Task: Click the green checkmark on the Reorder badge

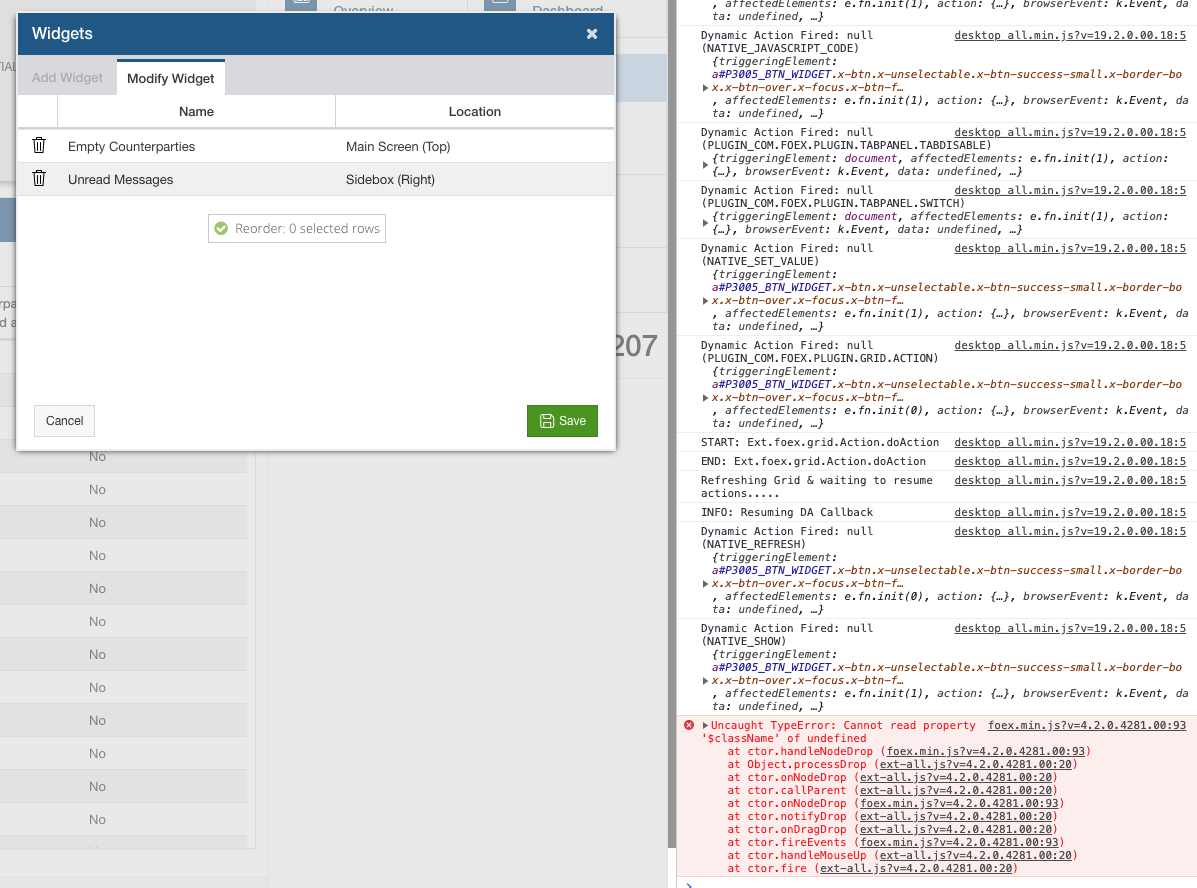Action: point(221,228)
